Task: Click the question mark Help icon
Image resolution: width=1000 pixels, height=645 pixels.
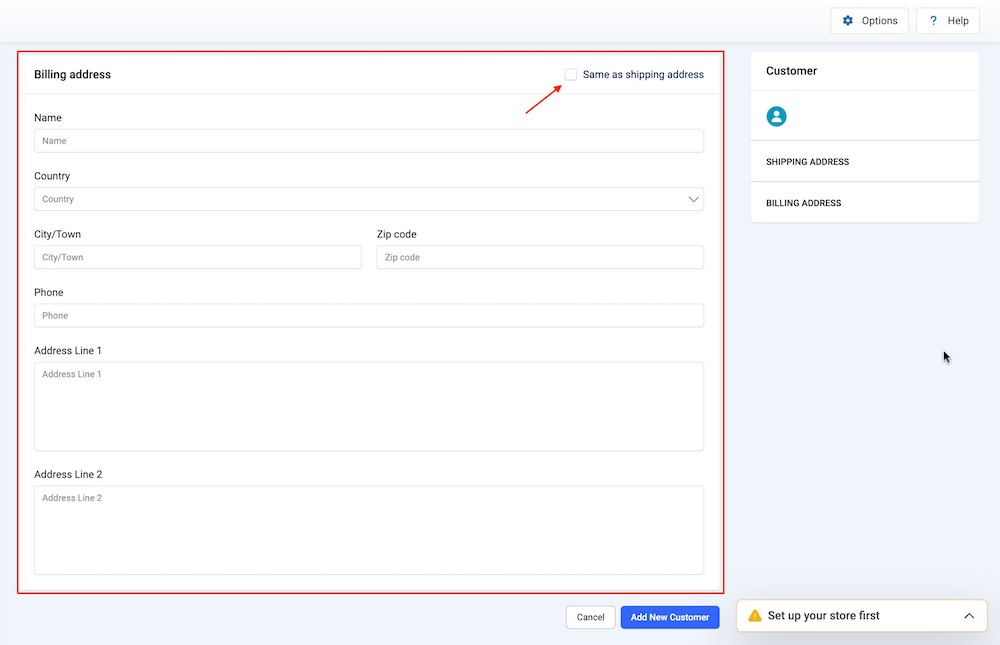Action: pyautogui.click(x=933, y=21)
